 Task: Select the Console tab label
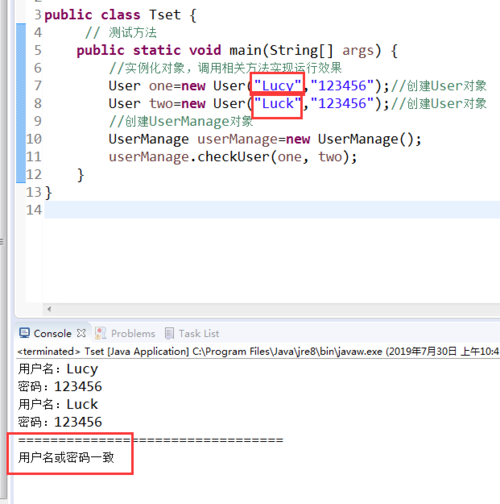point(52,333)
